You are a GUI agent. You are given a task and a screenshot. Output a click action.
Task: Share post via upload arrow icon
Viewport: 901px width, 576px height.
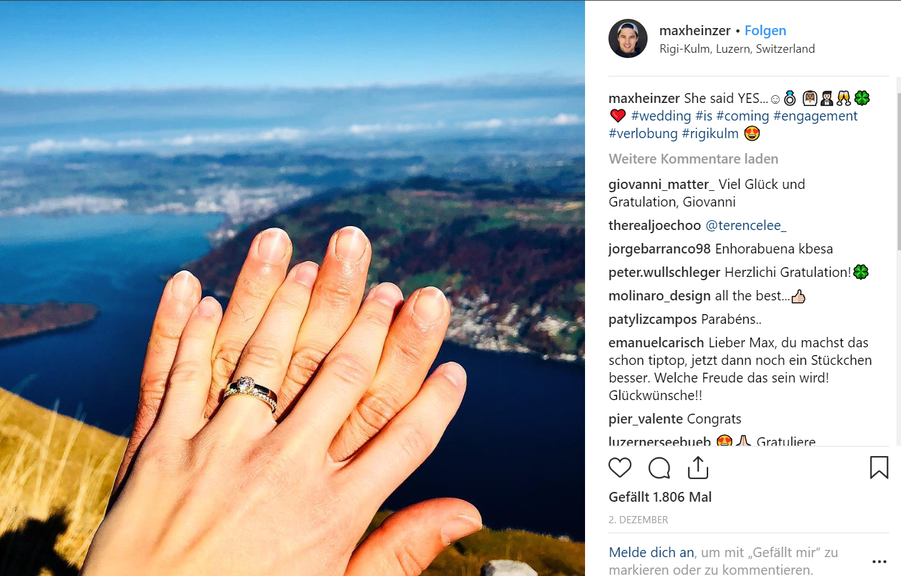698,467
